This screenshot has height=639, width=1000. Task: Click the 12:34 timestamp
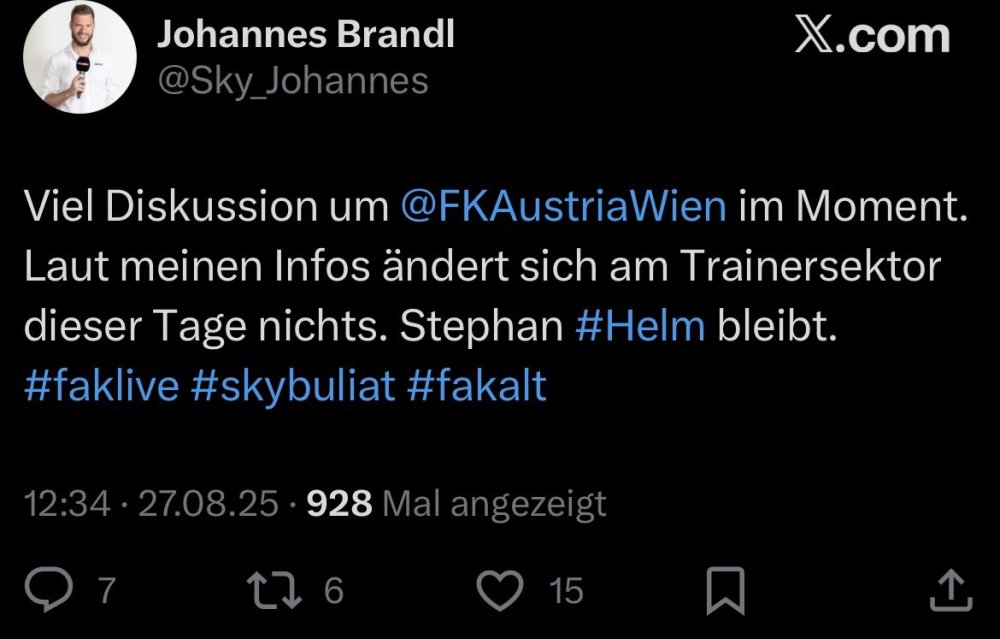(x=67, y=504)
